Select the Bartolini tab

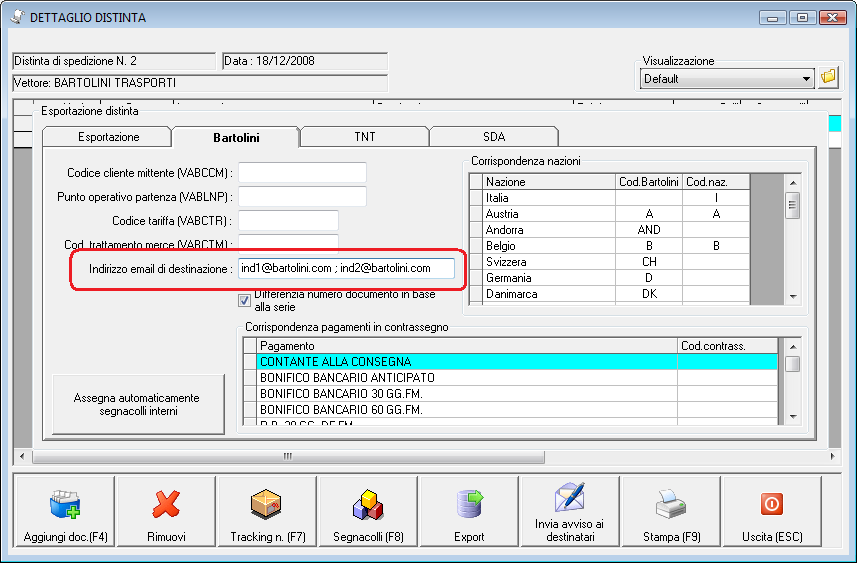pos(236,137)
